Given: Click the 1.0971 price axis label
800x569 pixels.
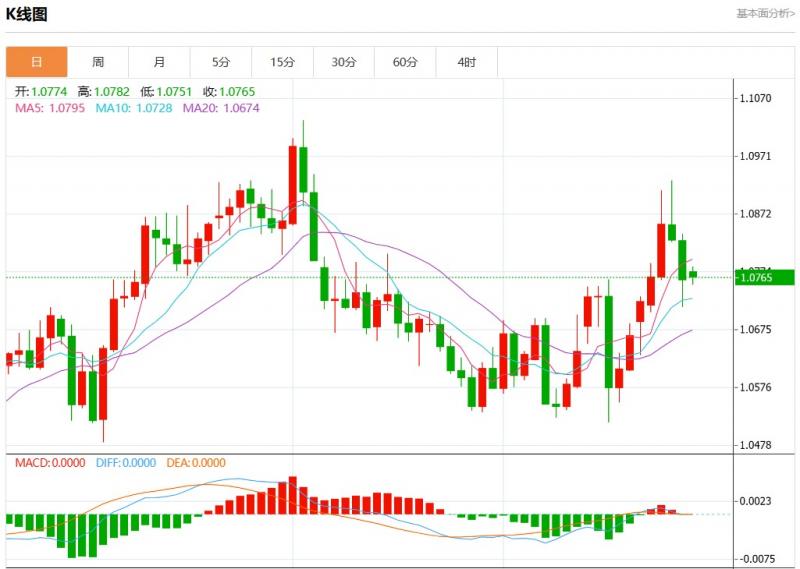Looking at the screenshot, I should tap(756, 156).
